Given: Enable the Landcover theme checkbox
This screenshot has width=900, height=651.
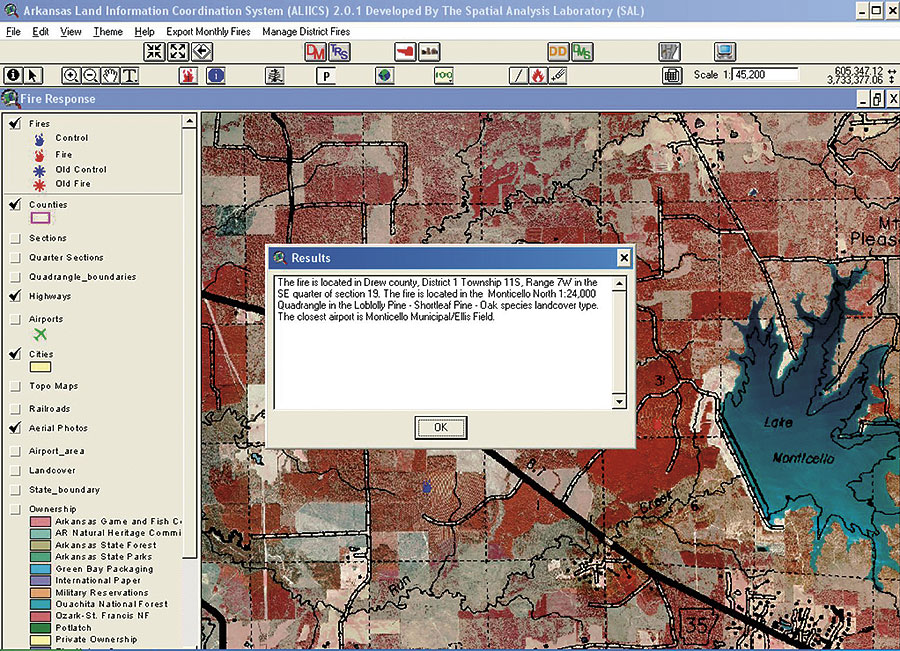Looking at the screenshot, I should click(15, 471).
